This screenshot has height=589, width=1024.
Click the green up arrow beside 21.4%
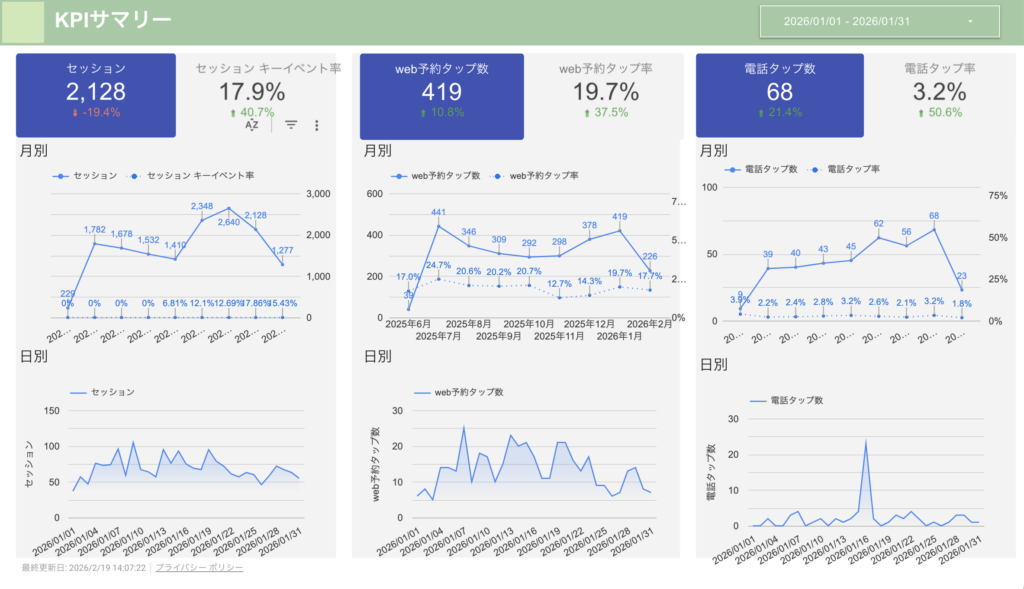(x=759, y=113)
